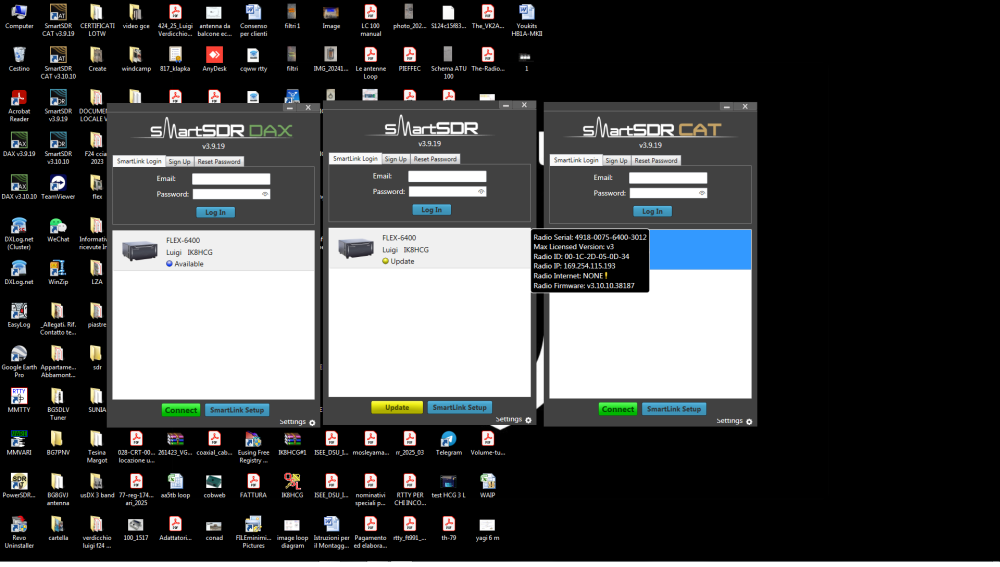This screenshot has width=1000, height=567.
Task: Switch to Sign Up tab in SmartSDR window
Action: tap(395, 159)
